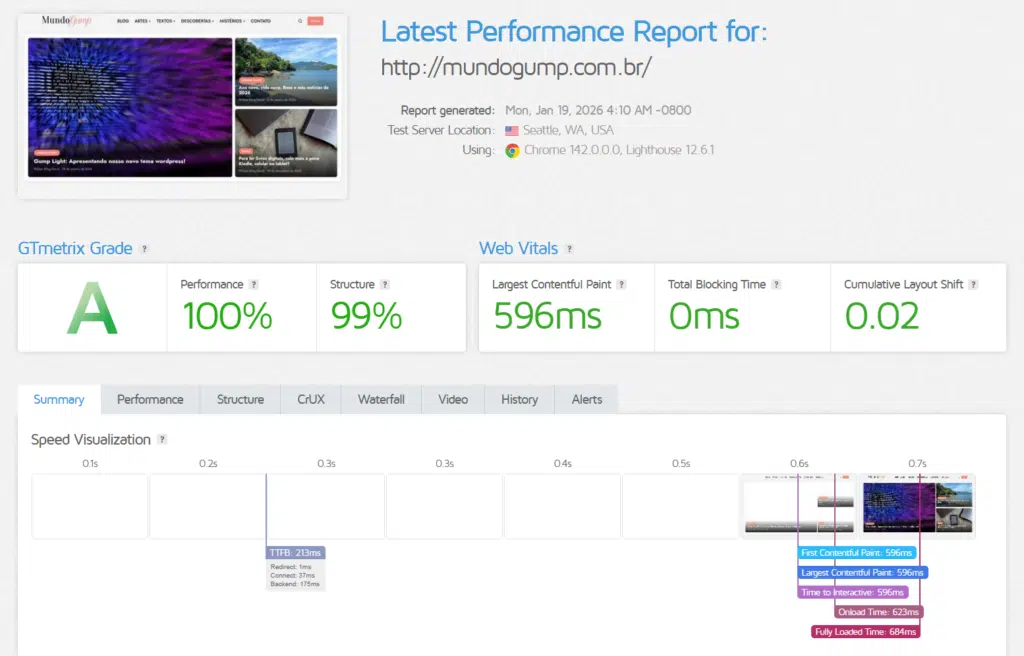Click help icon for Largest Contentful Paint
The height and width of the screenshot is (656, 1024).
pyautogui.click(x=622, y=284)
